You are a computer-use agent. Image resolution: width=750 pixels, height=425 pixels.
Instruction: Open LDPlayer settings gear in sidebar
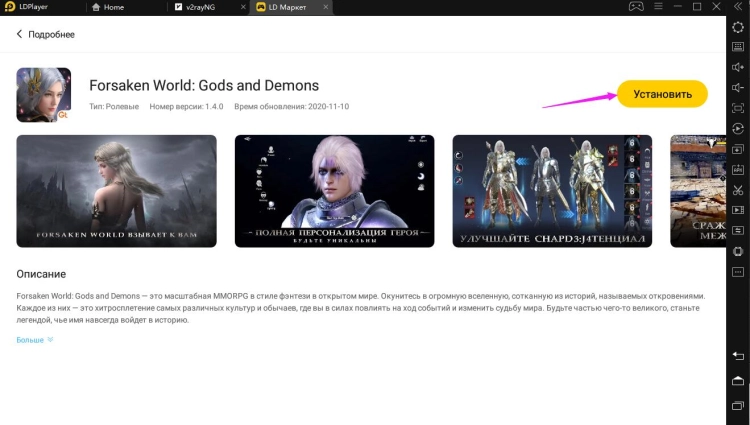[x=738, y=27]
